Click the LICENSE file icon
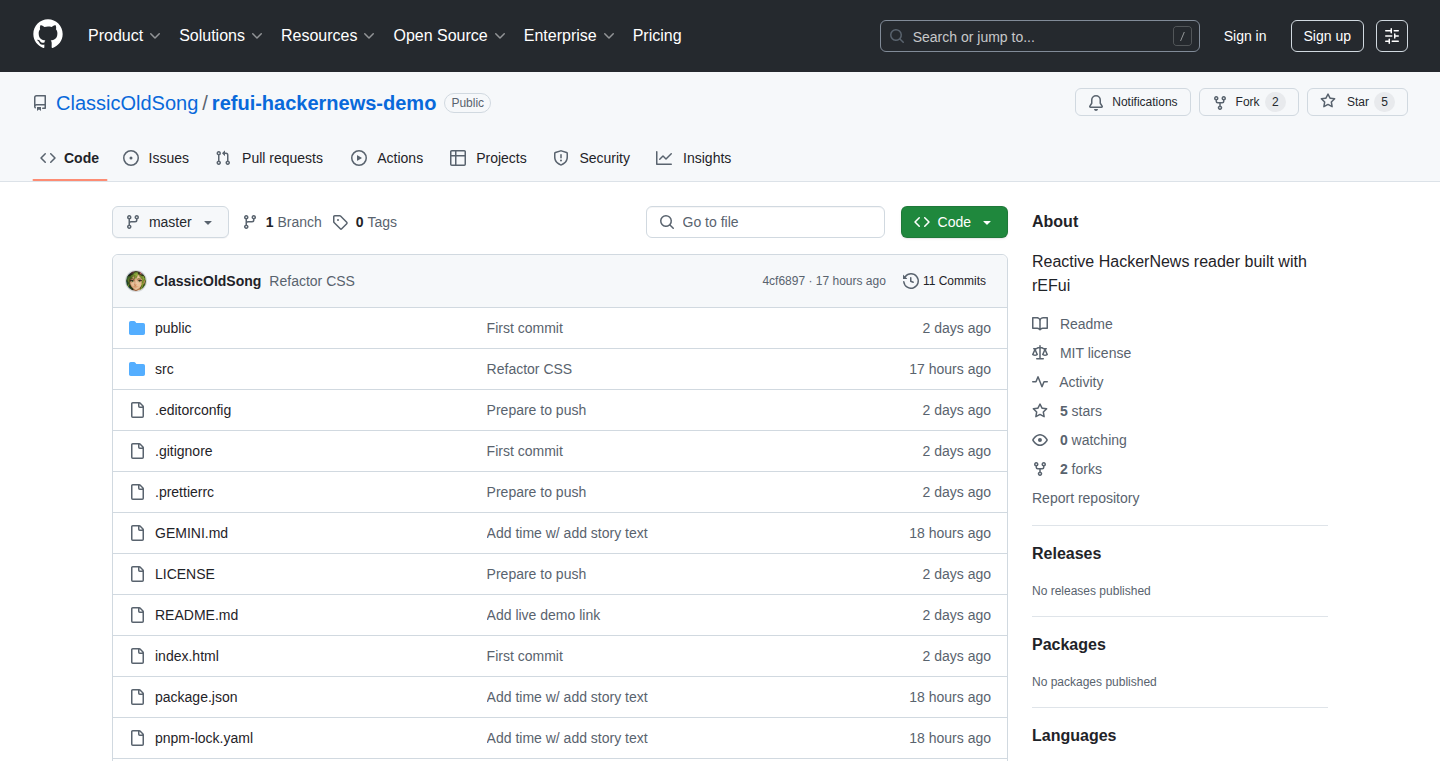 (x=137, y=574)
